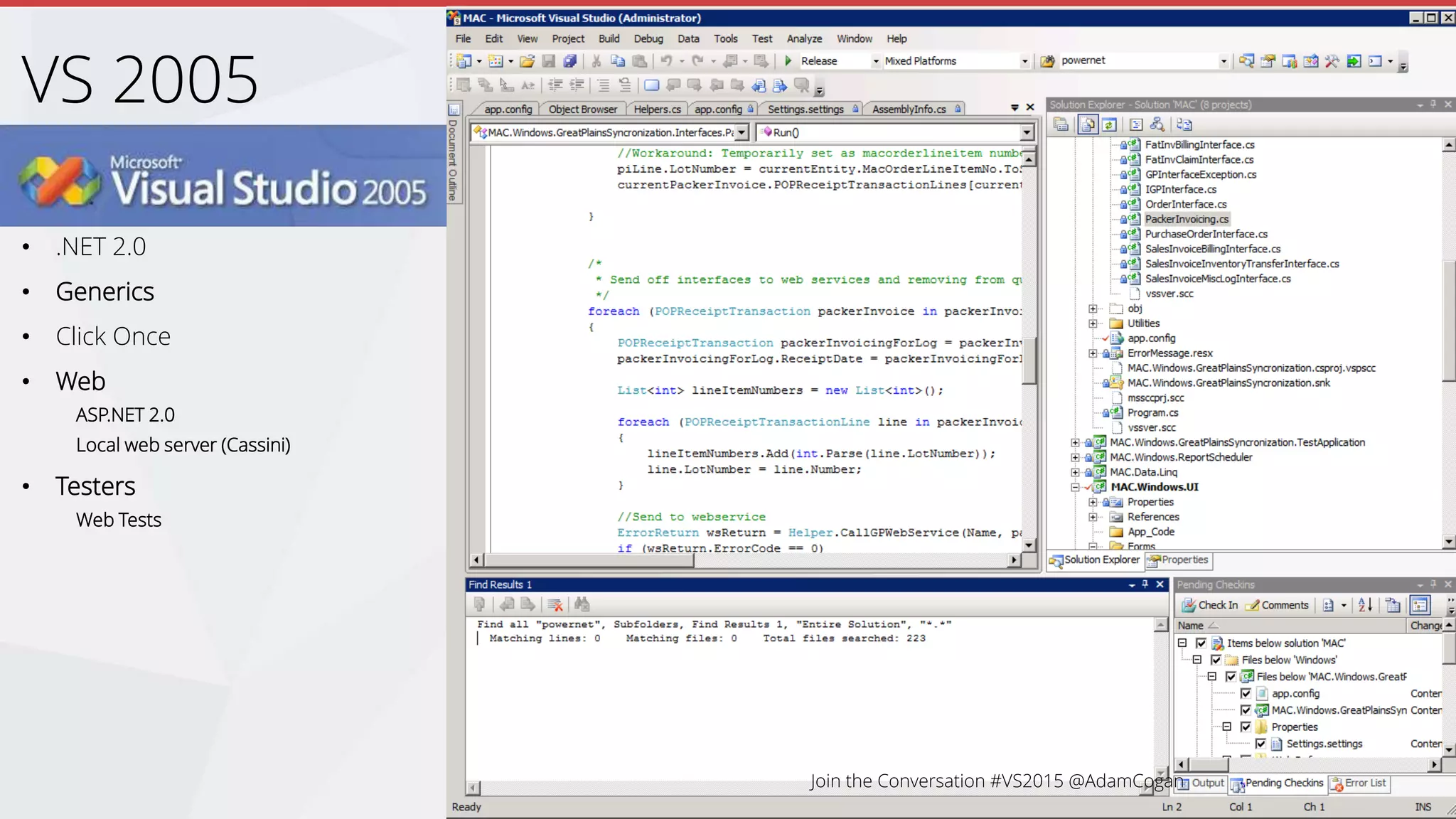Open the powernet find combo box dropdown
The width and height of the screenshot is (1456, 819).
[x=1224, y=61]
